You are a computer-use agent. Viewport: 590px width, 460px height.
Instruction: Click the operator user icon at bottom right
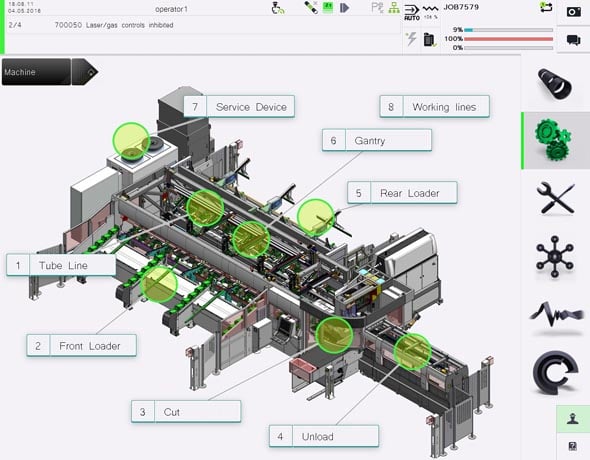pos(573,419)
